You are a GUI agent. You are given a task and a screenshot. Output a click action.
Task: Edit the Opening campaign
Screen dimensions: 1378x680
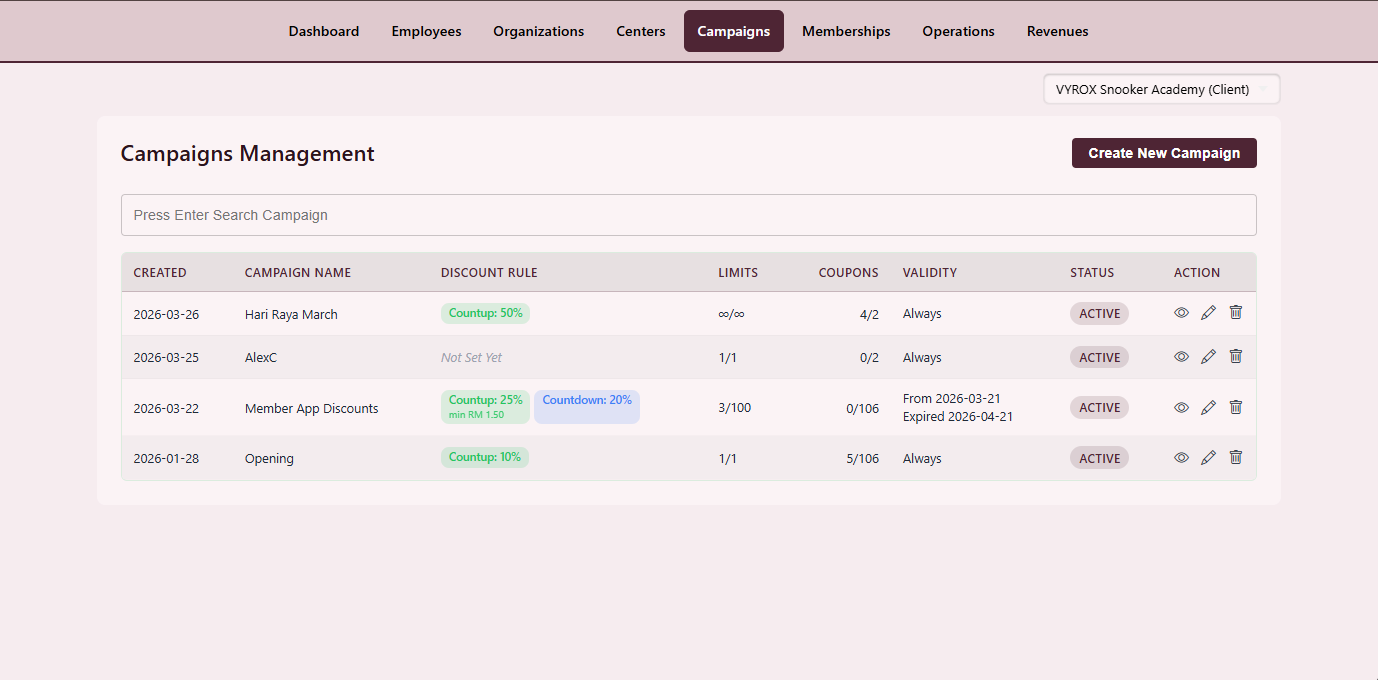(x=1208, y=458)
